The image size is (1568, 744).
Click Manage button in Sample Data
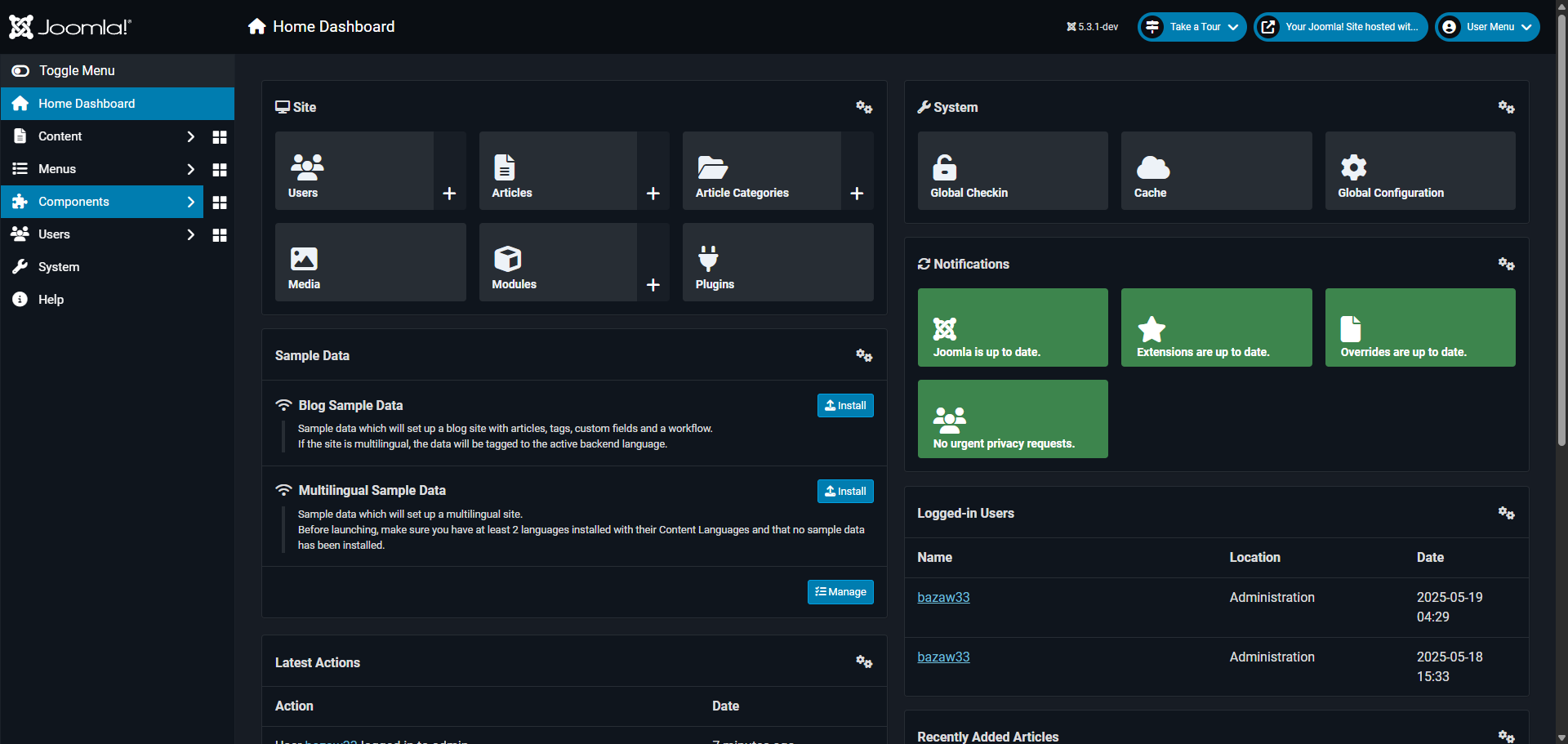tap(840, 592)
